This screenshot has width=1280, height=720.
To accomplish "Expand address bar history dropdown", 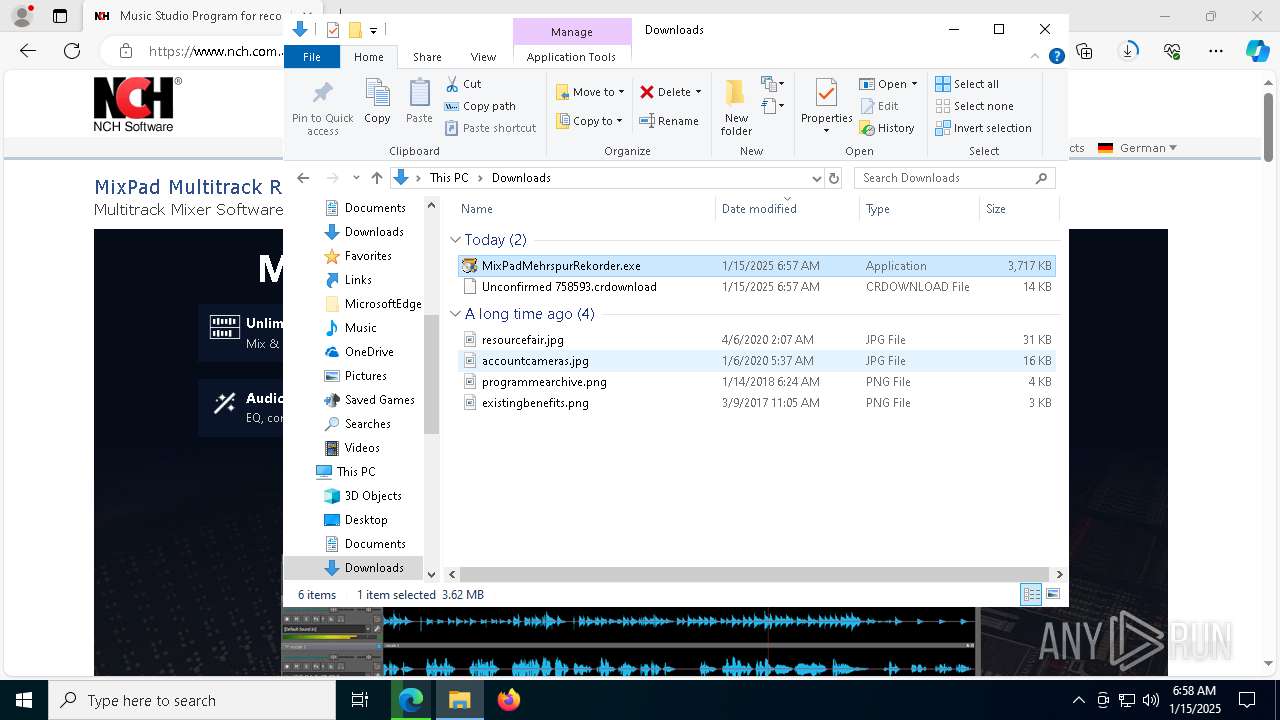I will click(816, 178).
